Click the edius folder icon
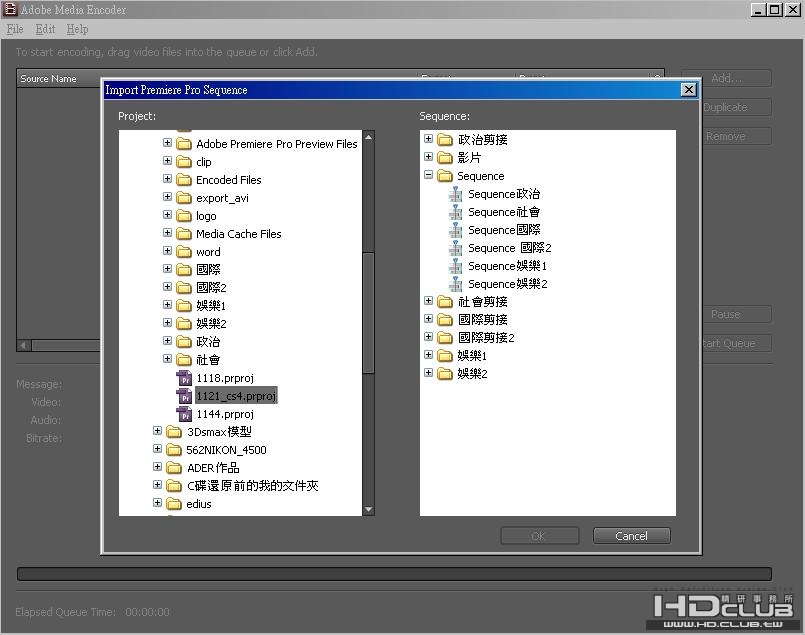Viewport: 805px width, 635px height. tap(174, 504)
